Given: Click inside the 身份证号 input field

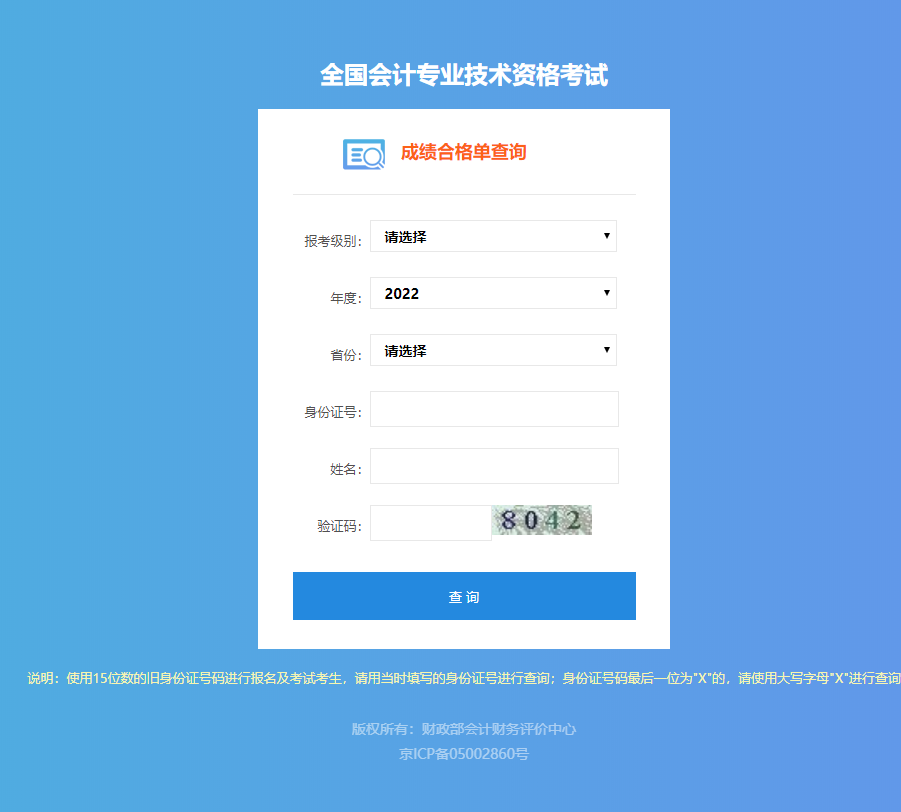Looking at the screenshot, I should tap(493, 408).
